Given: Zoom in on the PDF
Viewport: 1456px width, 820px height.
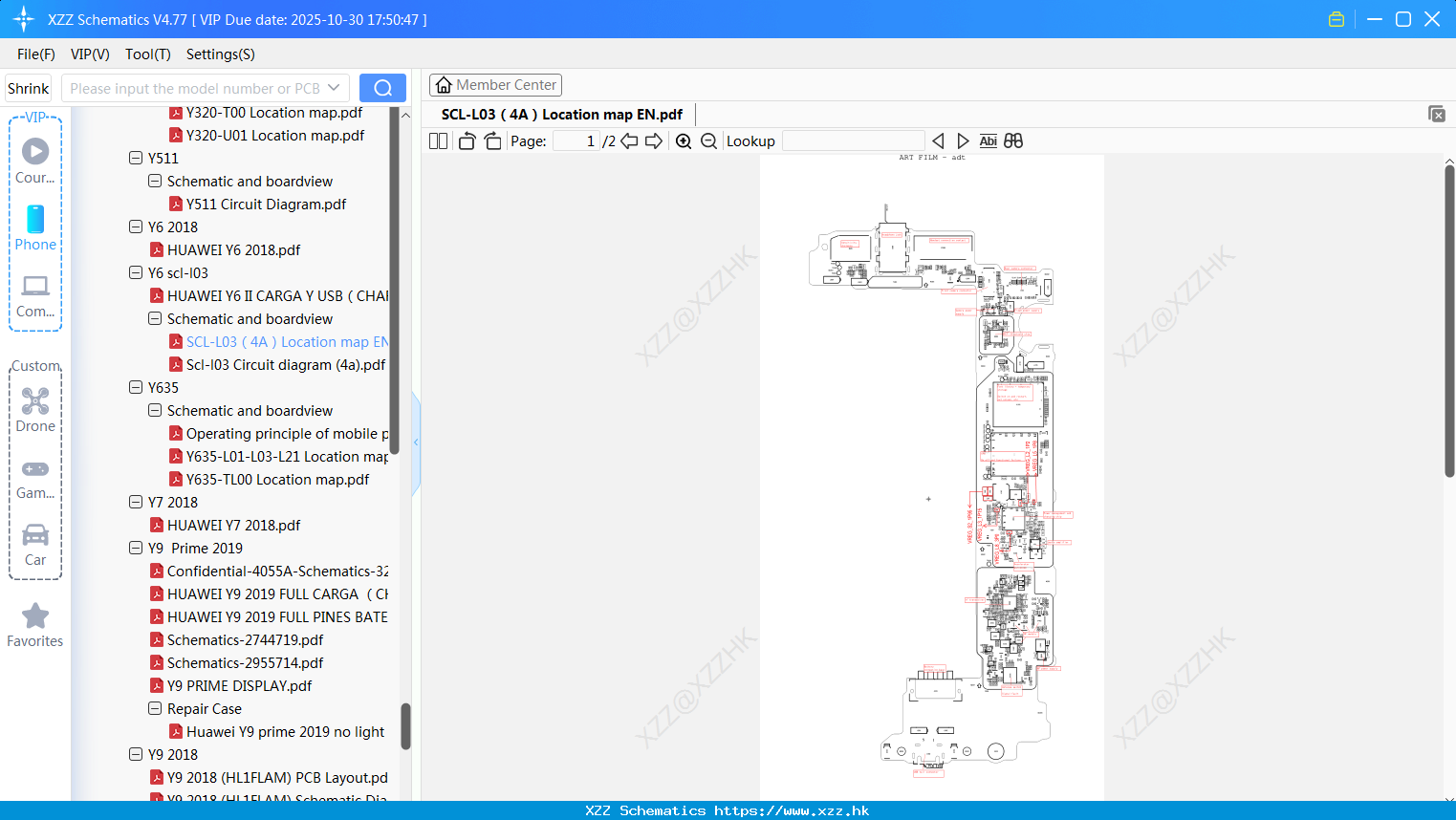Looking at the screenshot, I should pos(684,141).
